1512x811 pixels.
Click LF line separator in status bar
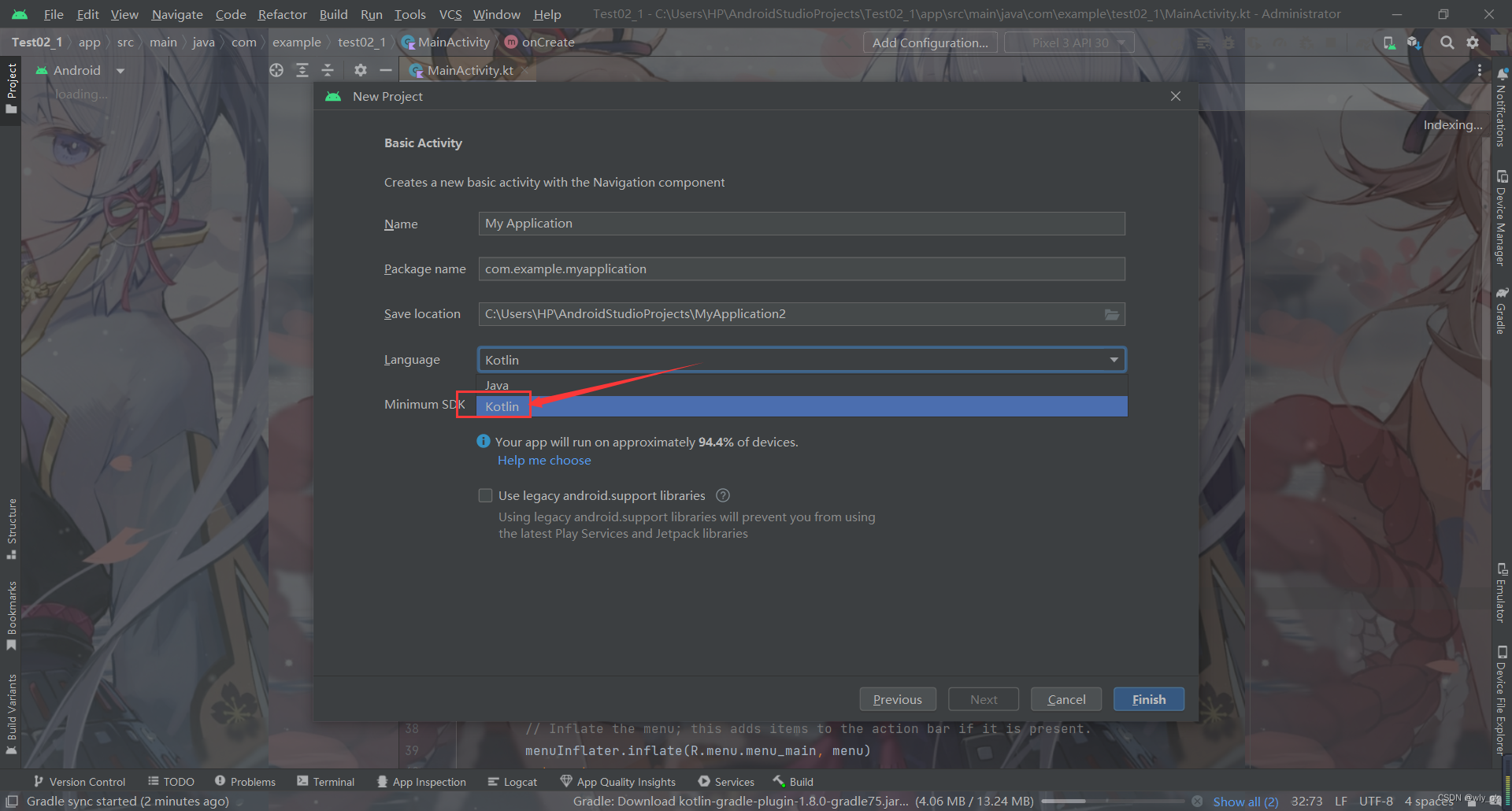(x=1340, y=802)
